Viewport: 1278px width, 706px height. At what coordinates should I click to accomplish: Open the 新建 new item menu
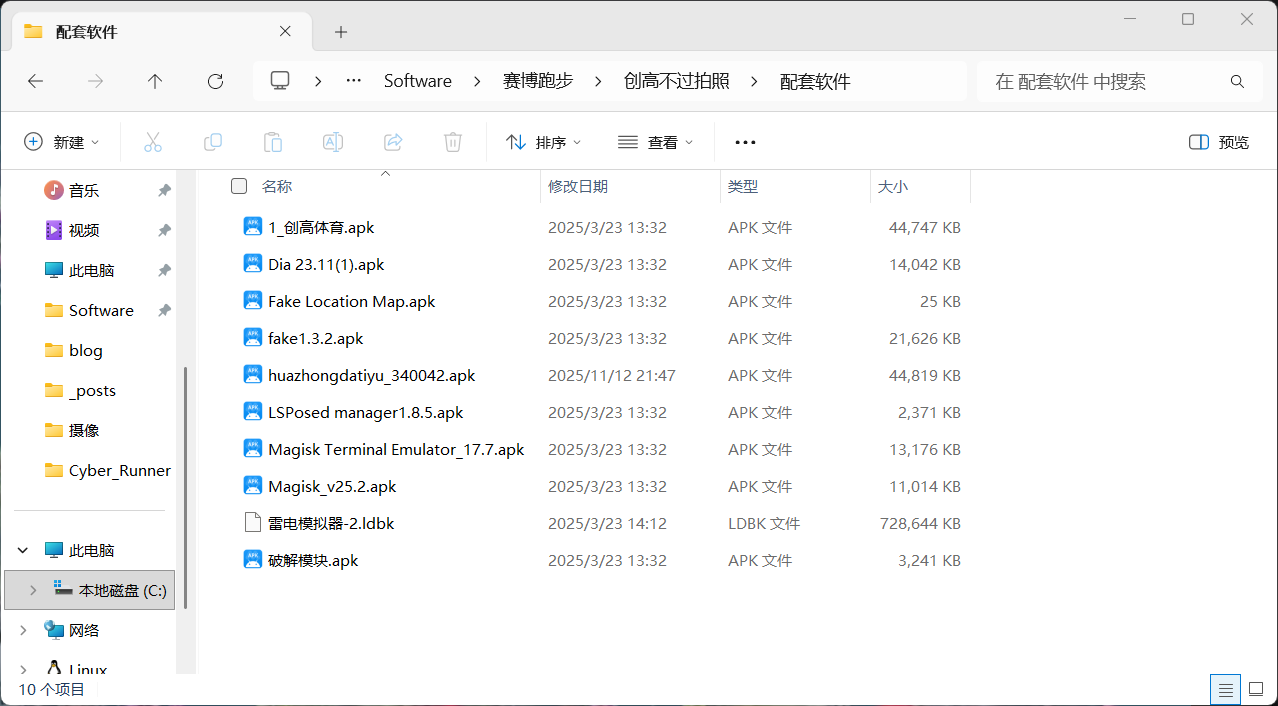click(x=62, y=142)
